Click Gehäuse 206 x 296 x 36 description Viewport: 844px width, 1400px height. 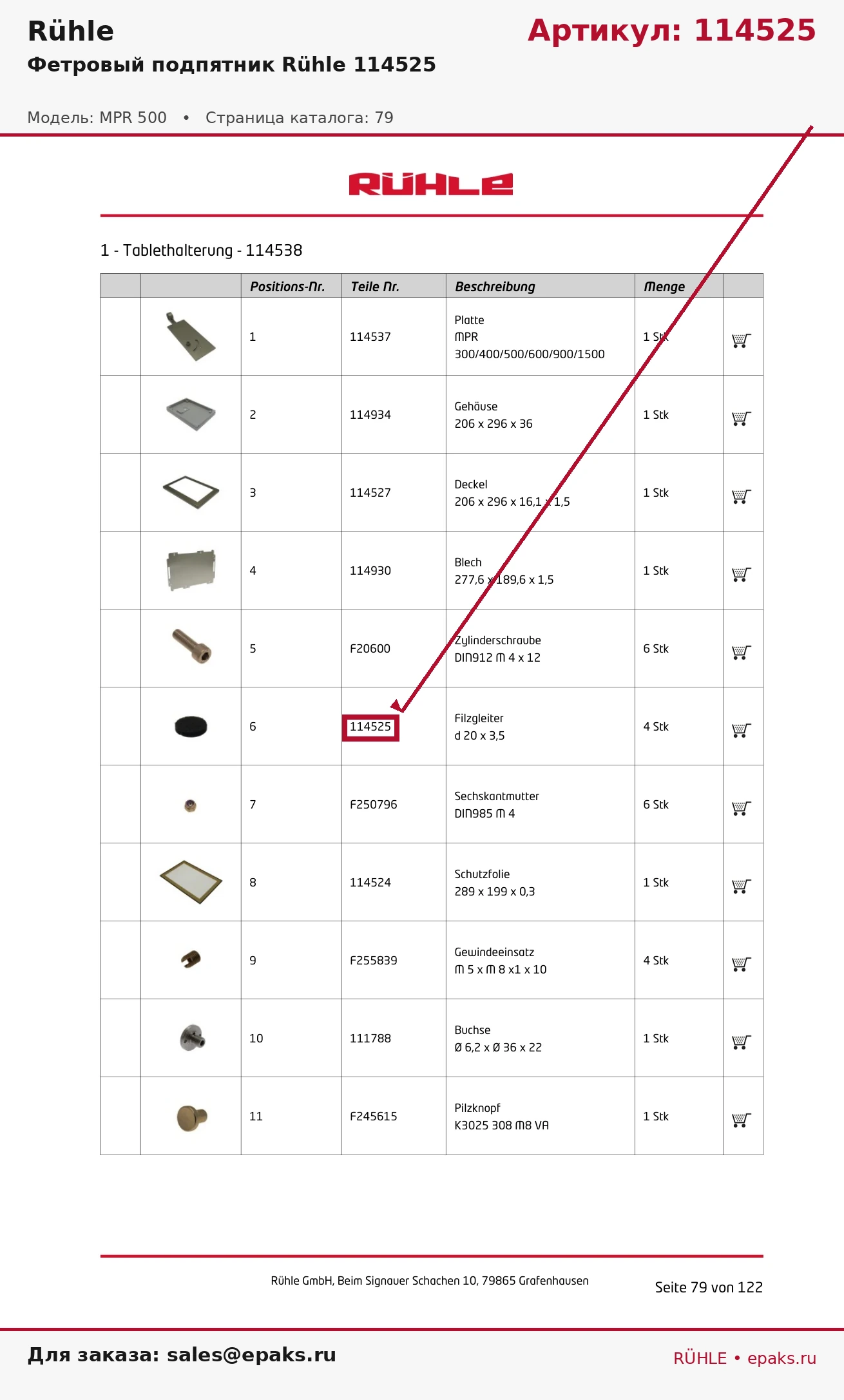(x=494, y=415)
